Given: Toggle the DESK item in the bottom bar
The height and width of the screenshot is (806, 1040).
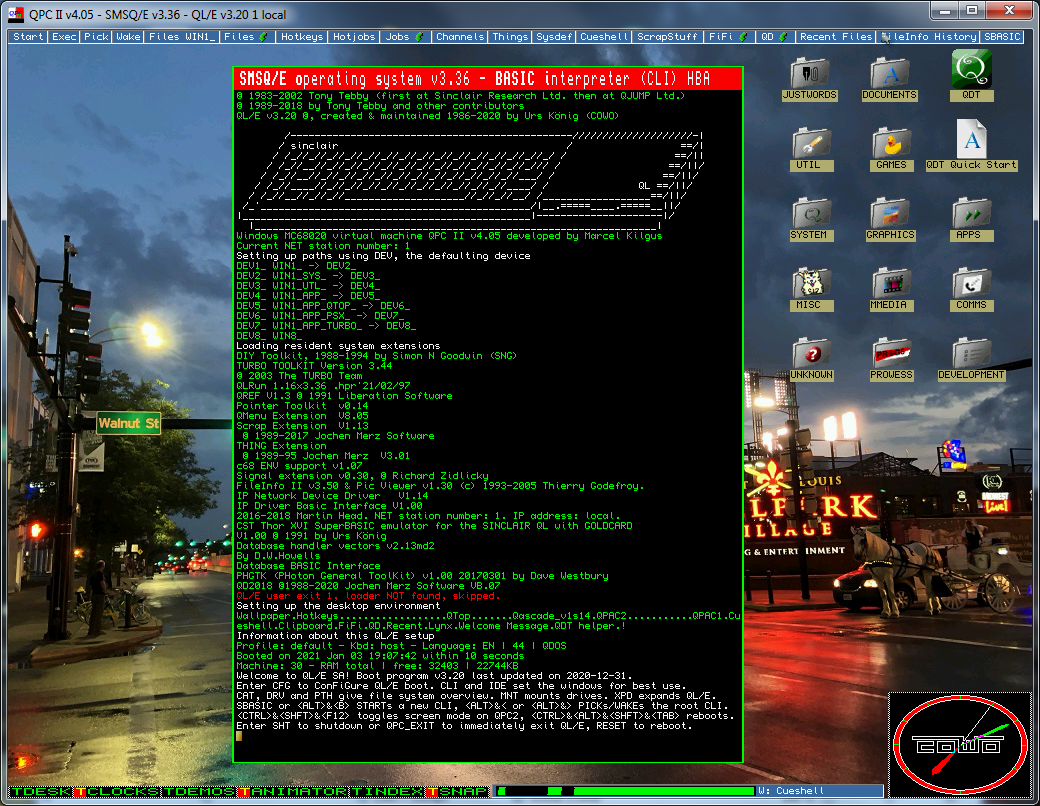Looking at the screenshot, I should tap(41, 791).
